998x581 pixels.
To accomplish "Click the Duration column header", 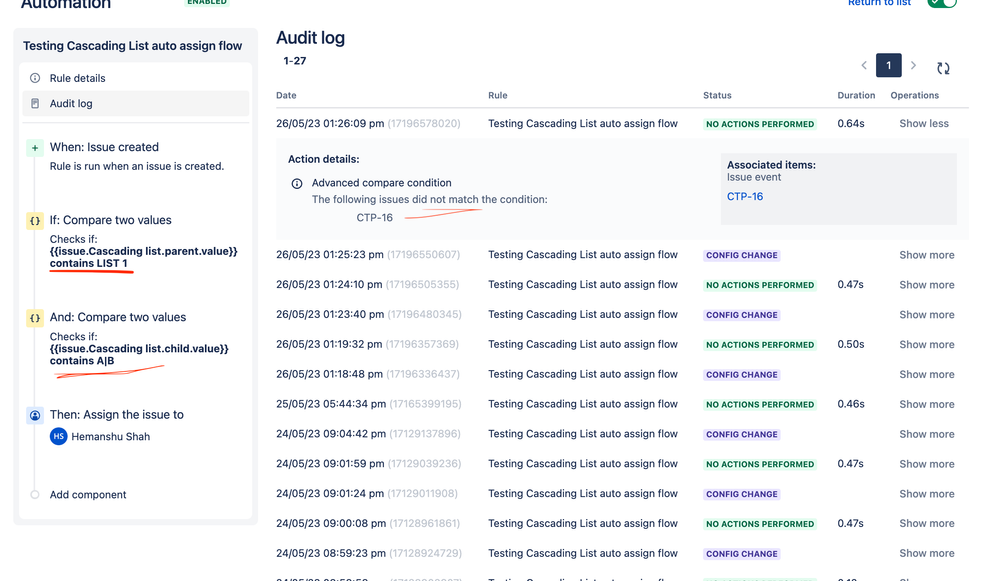I will 856,95.
